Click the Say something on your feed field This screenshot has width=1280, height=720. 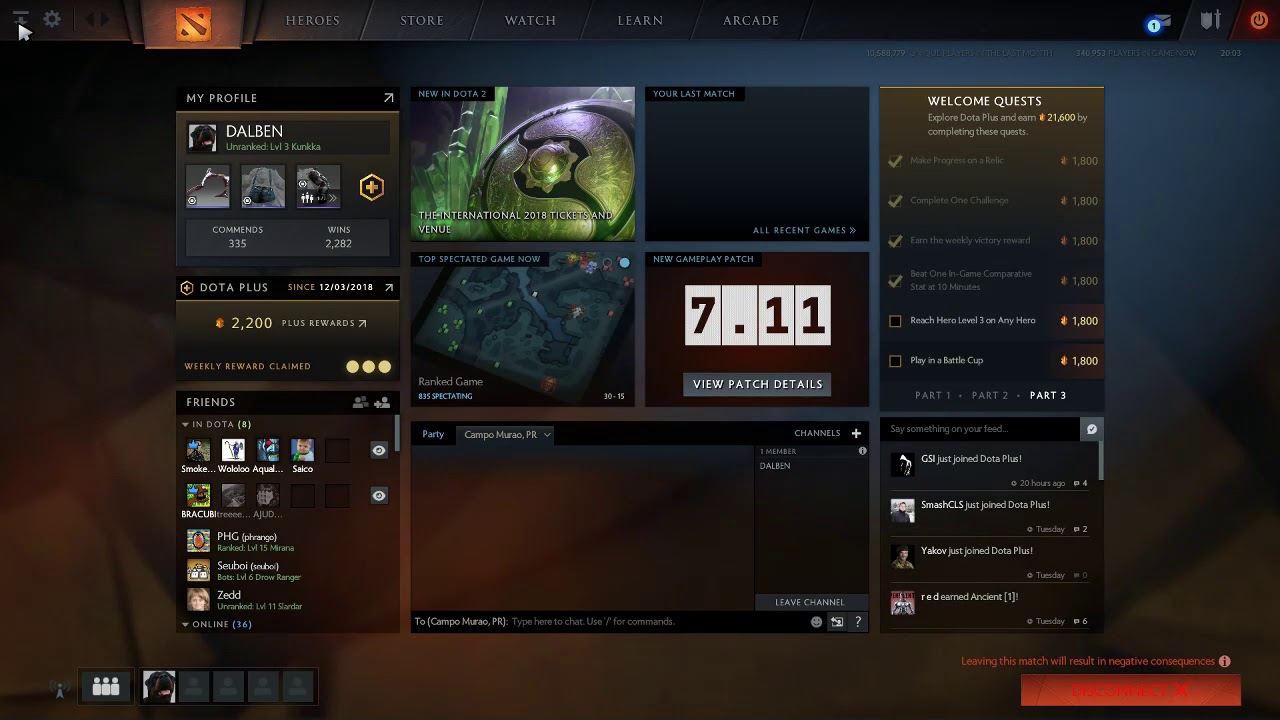(x=981, y=429)
